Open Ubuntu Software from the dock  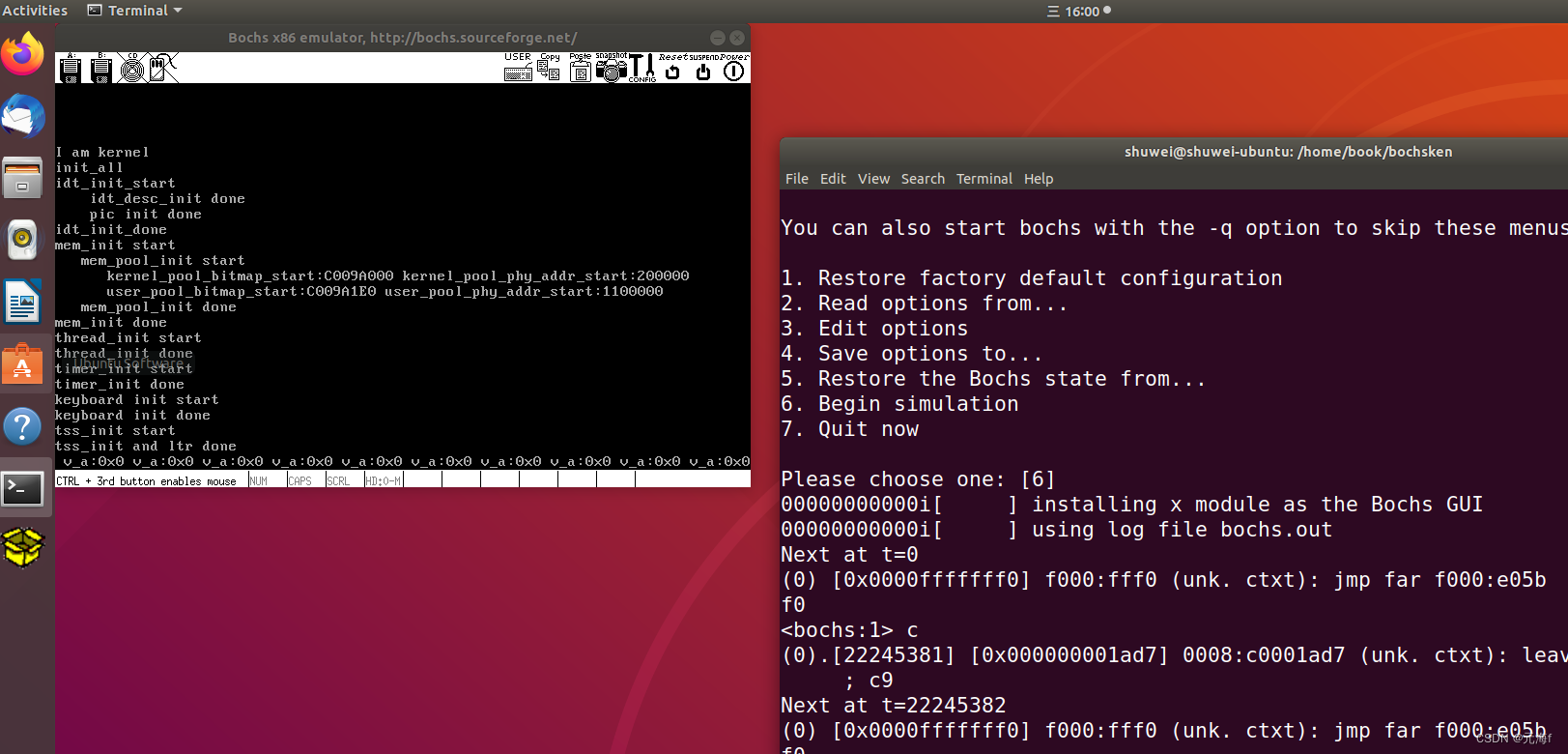tap(23, 364)
